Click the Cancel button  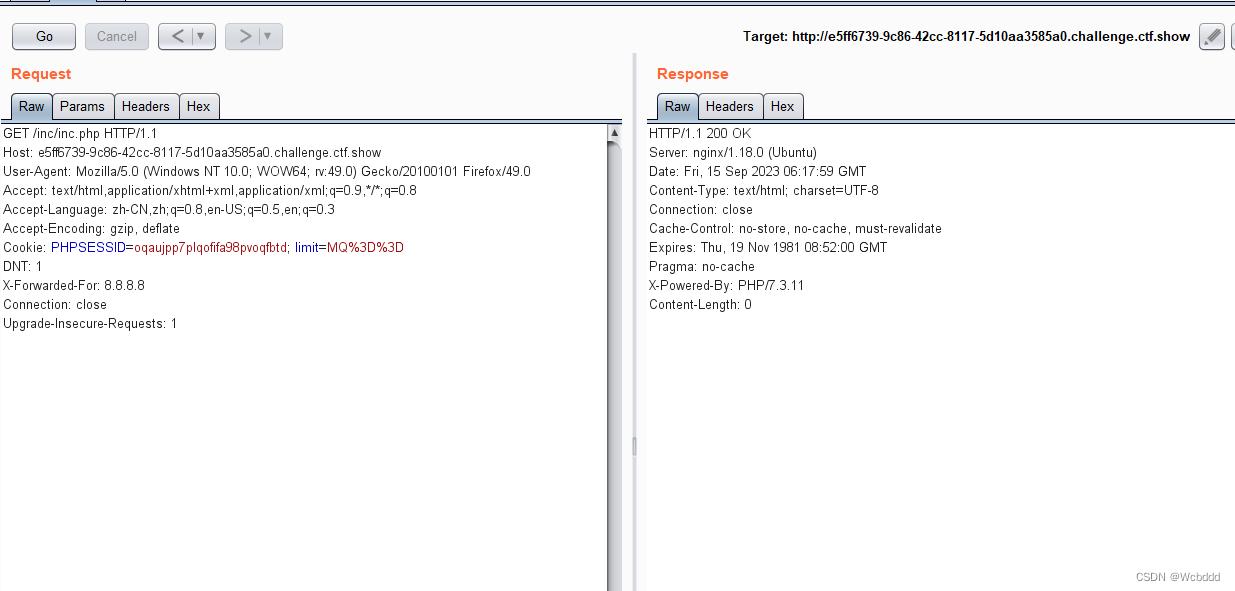pyautogui.click(x=117, y=37)
